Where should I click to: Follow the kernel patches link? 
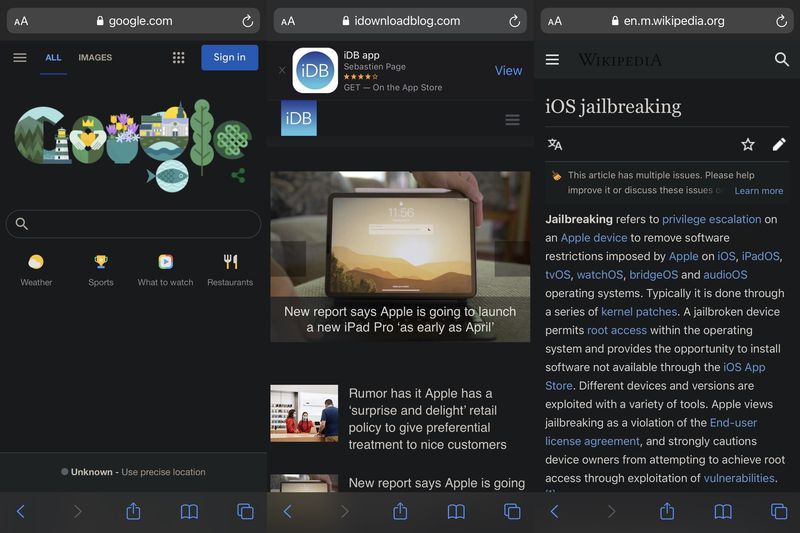(639, 312)
